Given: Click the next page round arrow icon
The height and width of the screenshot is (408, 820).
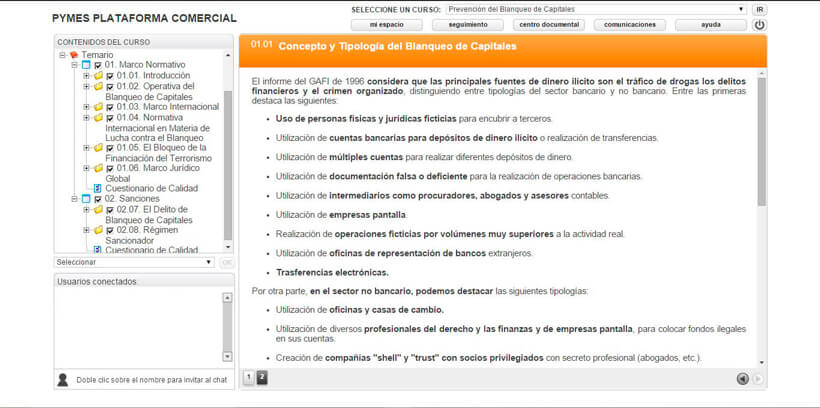Looking at the screenshot, I should pyautogui.click(x=757, y=379).
